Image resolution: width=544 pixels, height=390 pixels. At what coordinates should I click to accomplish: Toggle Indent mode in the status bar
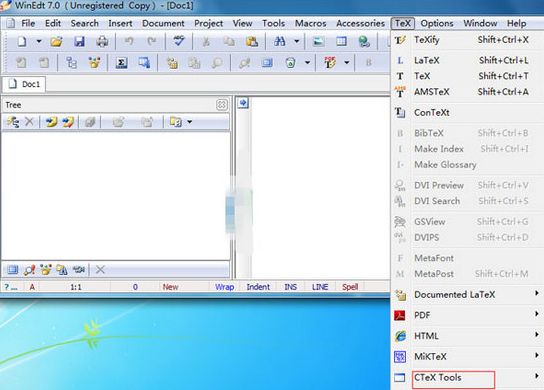click(x=258, y=287)
